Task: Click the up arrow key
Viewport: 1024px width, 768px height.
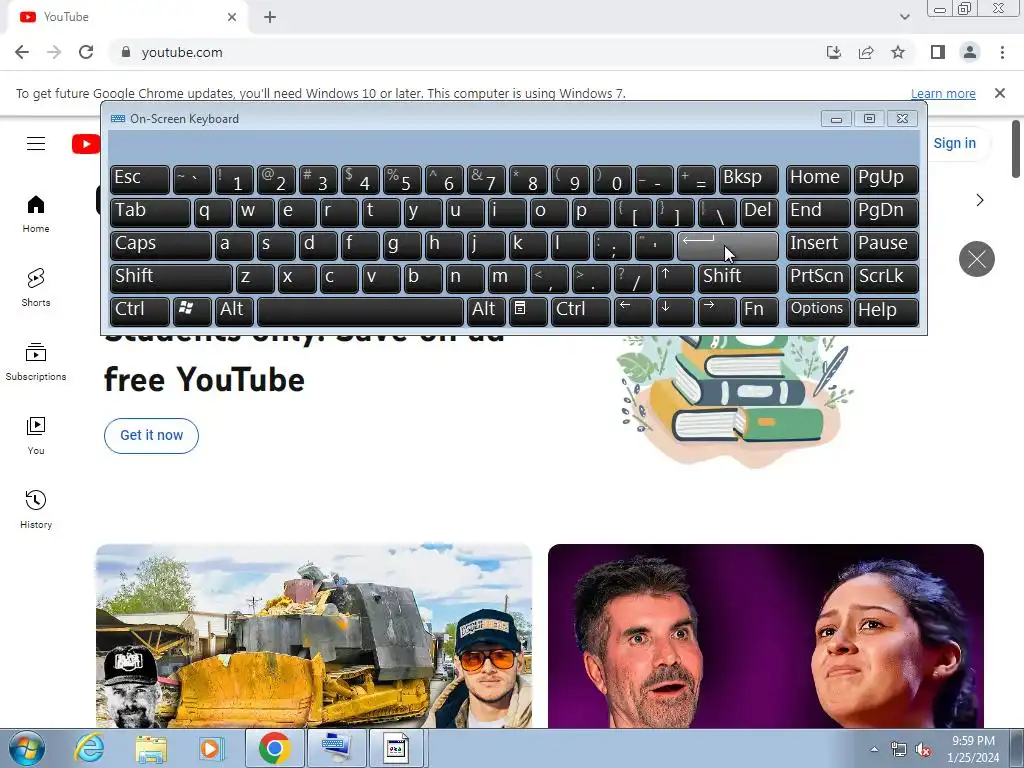Action: click(675, 278)
